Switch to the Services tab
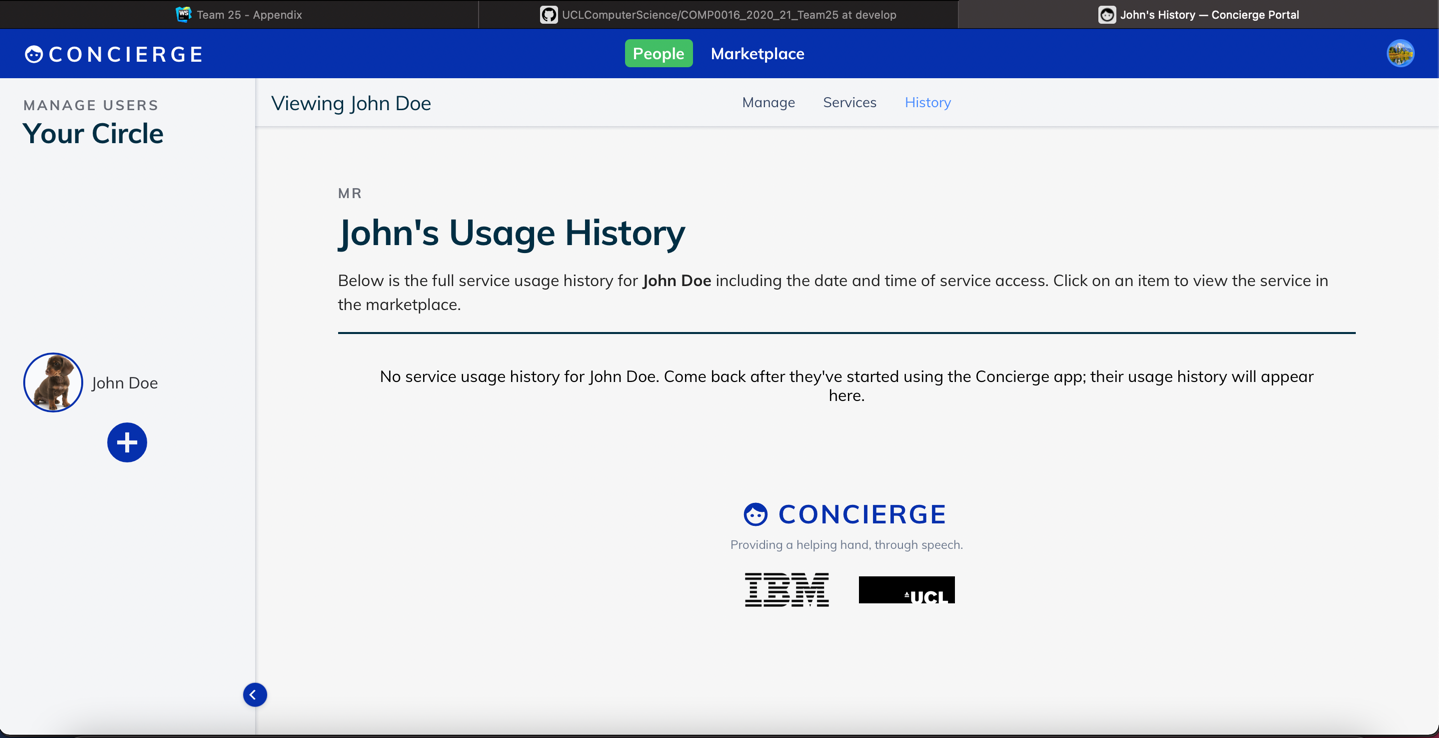The width and height of the screenshot is (1439, 738). (850, 102)
